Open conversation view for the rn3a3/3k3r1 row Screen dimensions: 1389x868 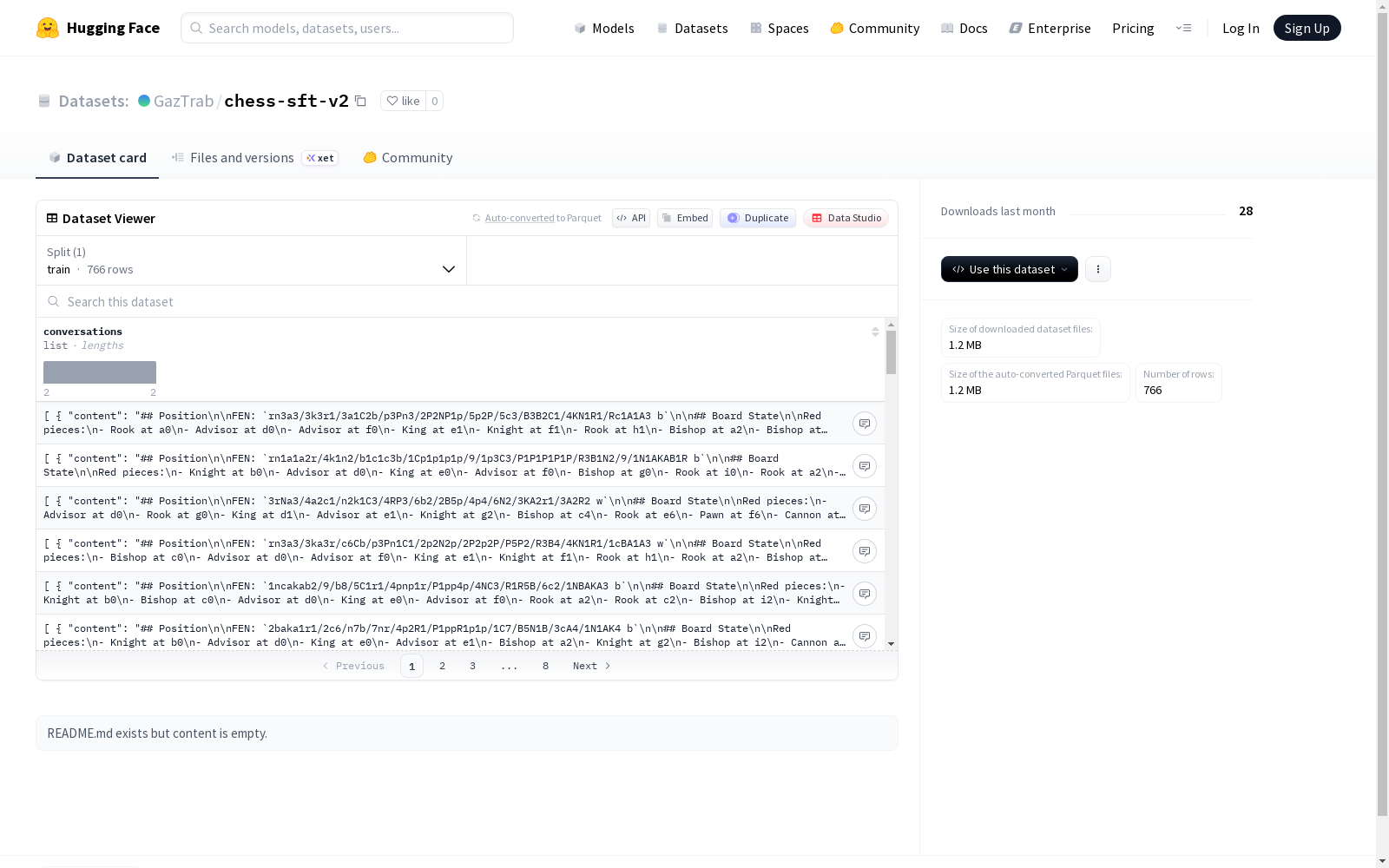click(865, 424)
